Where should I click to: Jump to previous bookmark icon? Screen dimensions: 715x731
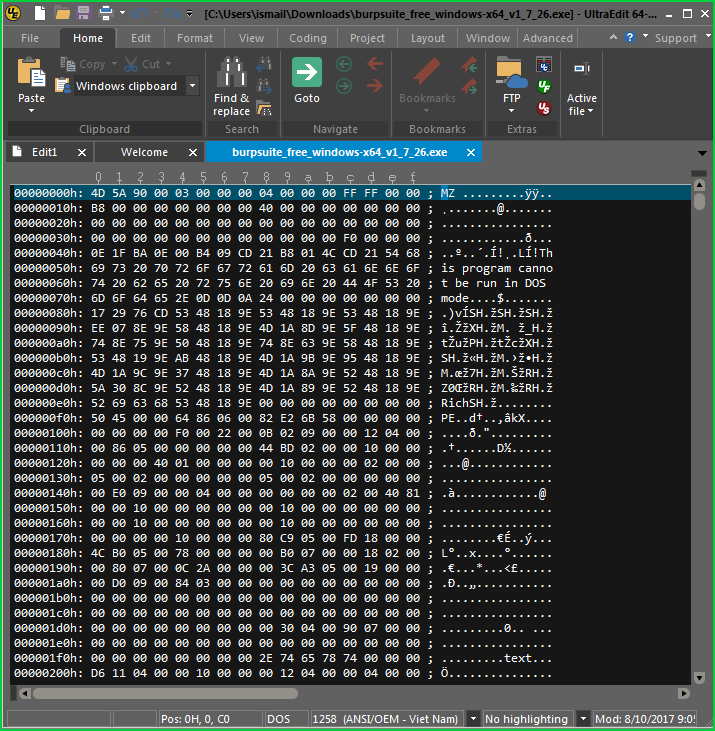pyautogui.click(x=469, y=64)
